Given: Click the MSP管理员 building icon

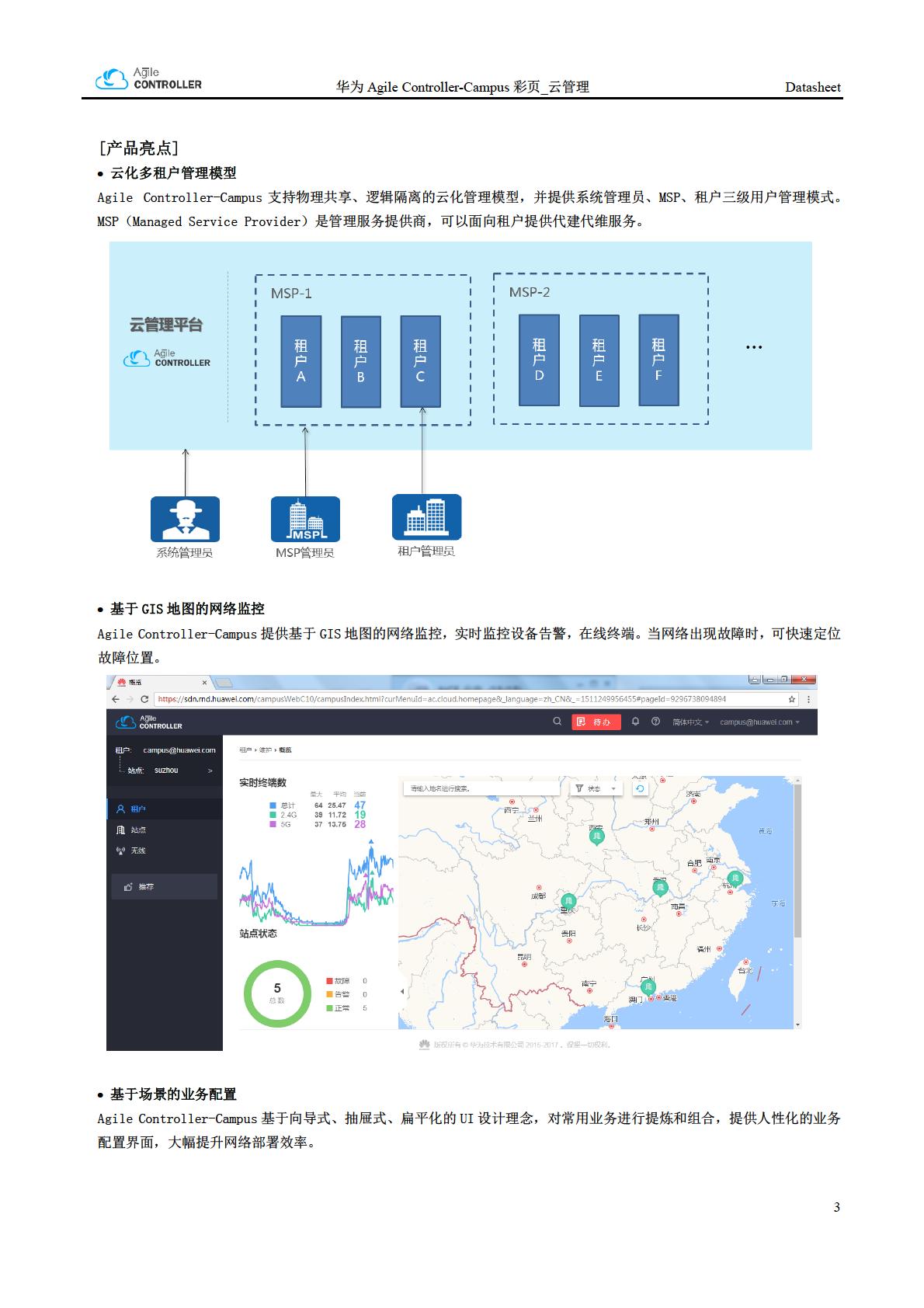Looking at the screenshot, I should tap(305, 519).
